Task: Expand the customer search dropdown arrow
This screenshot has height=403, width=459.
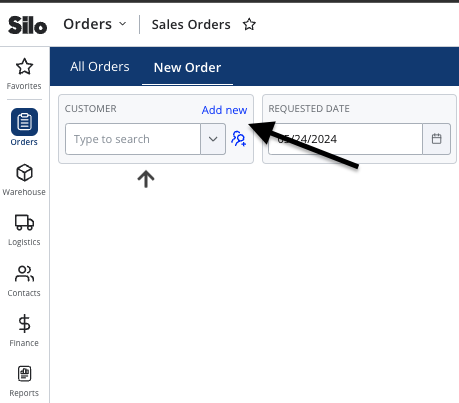Action: pos(213,139)
